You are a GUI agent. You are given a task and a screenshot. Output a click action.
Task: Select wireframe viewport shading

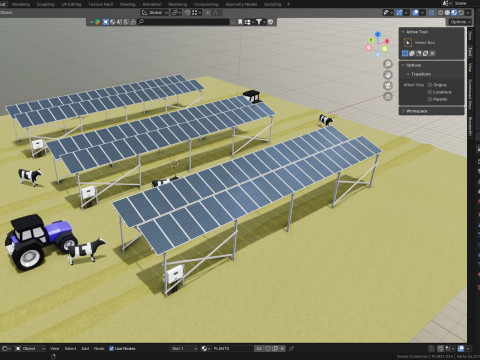[440, 13]
